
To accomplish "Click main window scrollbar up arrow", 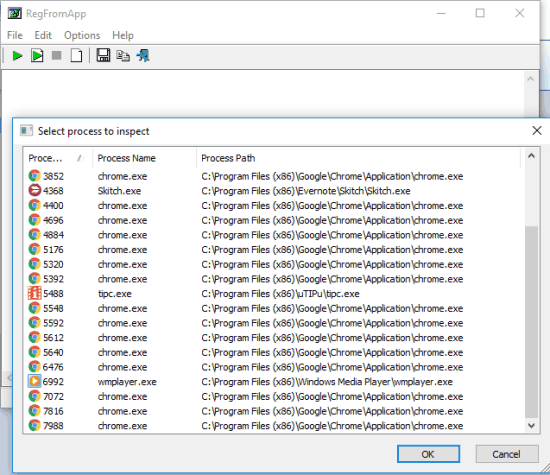I will pyautogui.click(x=530, y=79).
